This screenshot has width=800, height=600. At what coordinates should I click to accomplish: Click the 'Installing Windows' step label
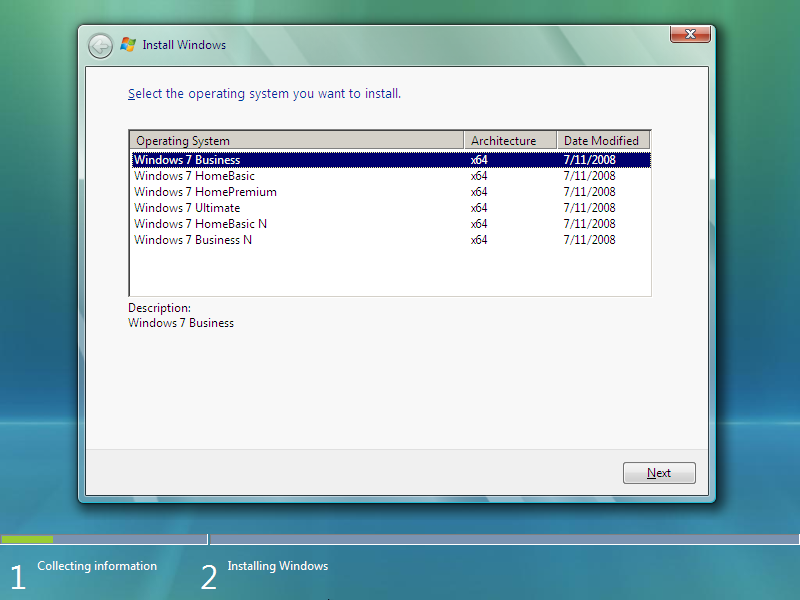click(x=278, y=566)
